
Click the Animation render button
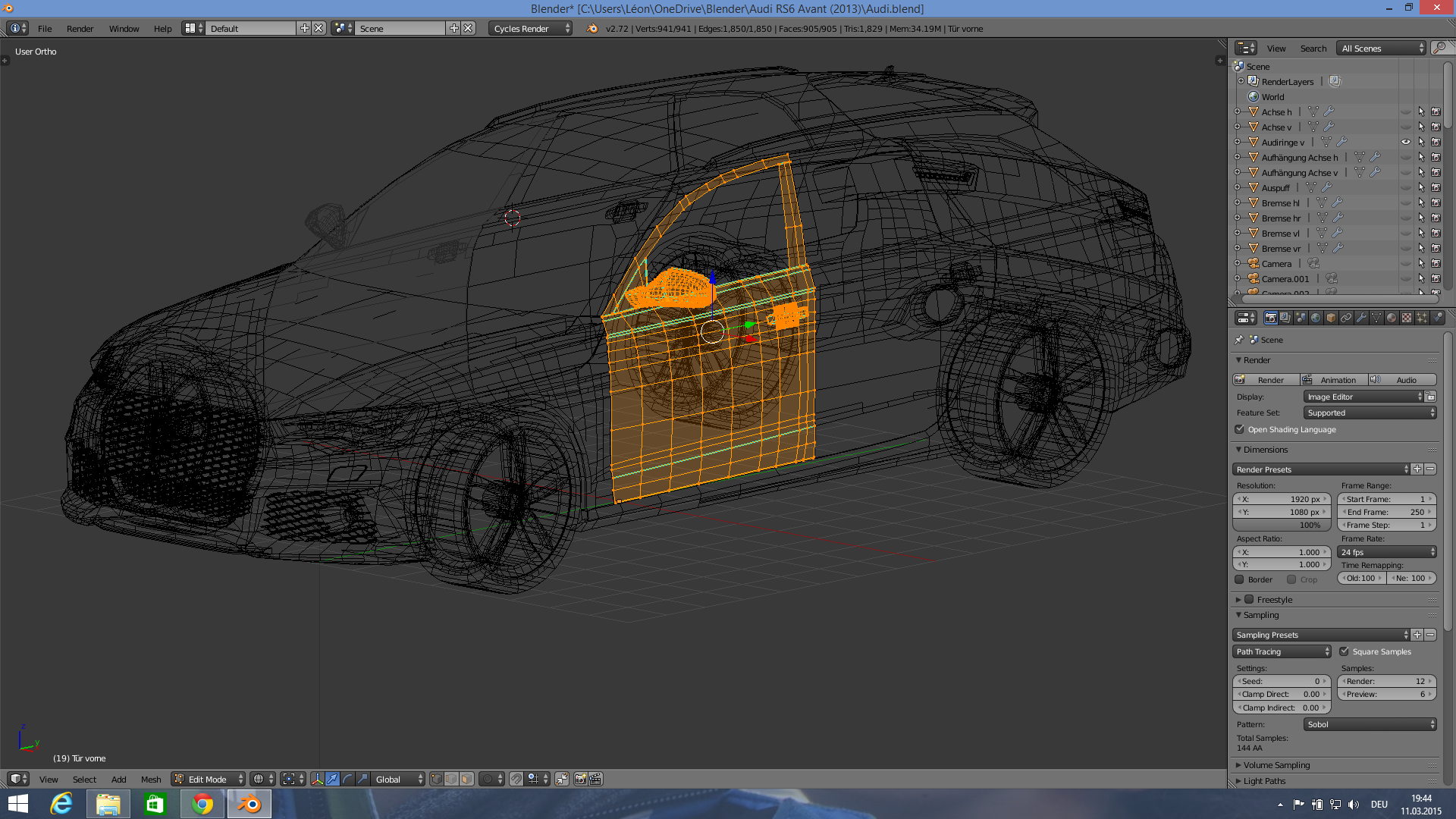[x=1334, y=380]
